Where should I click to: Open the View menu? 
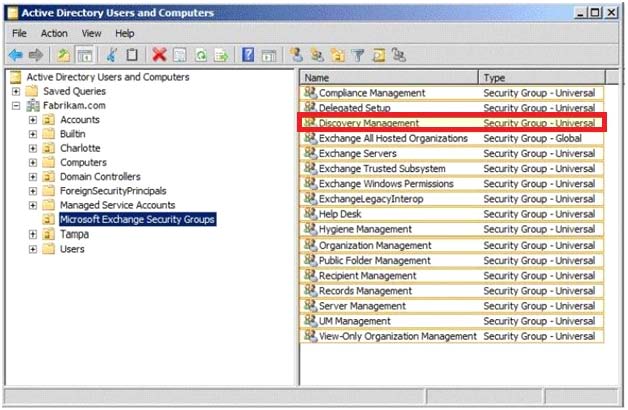point(91,33)
